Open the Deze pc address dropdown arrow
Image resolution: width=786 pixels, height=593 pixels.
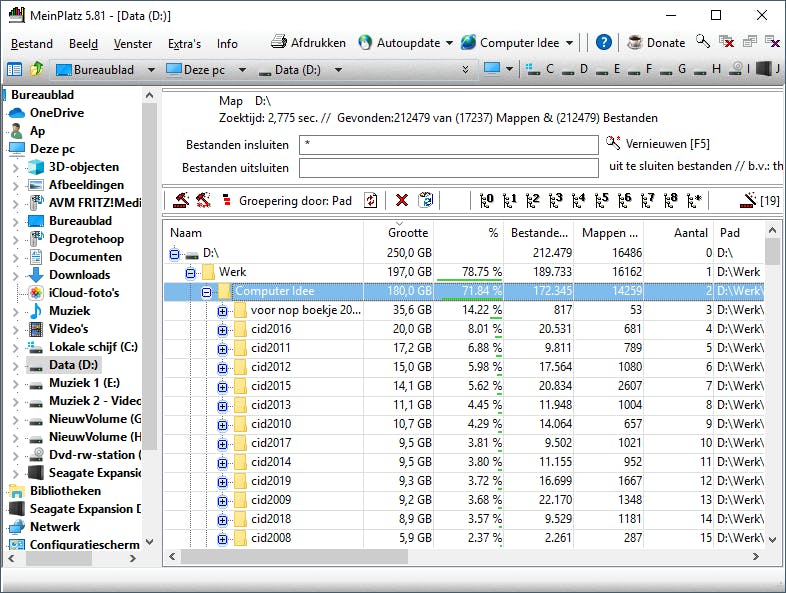click(x=242, y=70)
